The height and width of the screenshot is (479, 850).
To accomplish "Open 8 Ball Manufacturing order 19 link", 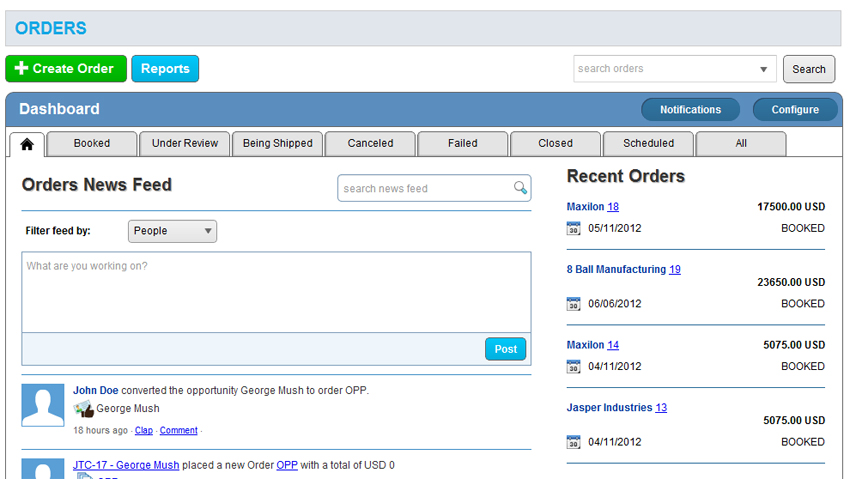I will (675, 269).
